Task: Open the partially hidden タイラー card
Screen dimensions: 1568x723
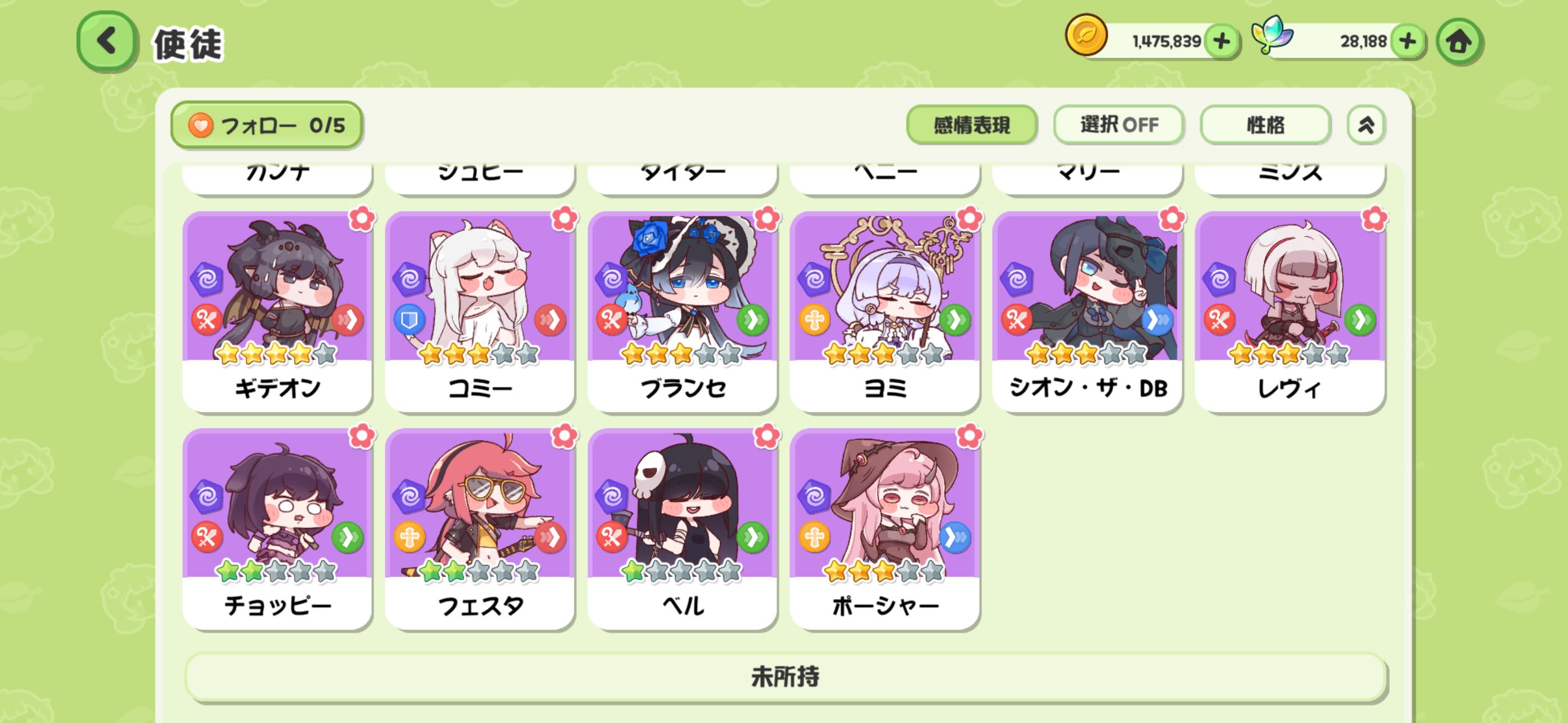Action: click(x=682, y=178)
